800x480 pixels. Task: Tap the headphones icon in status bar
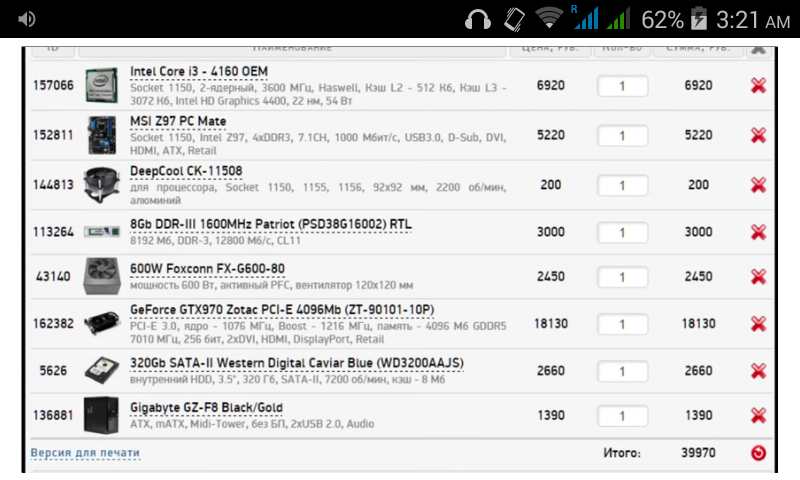click(x=478, y=19)
